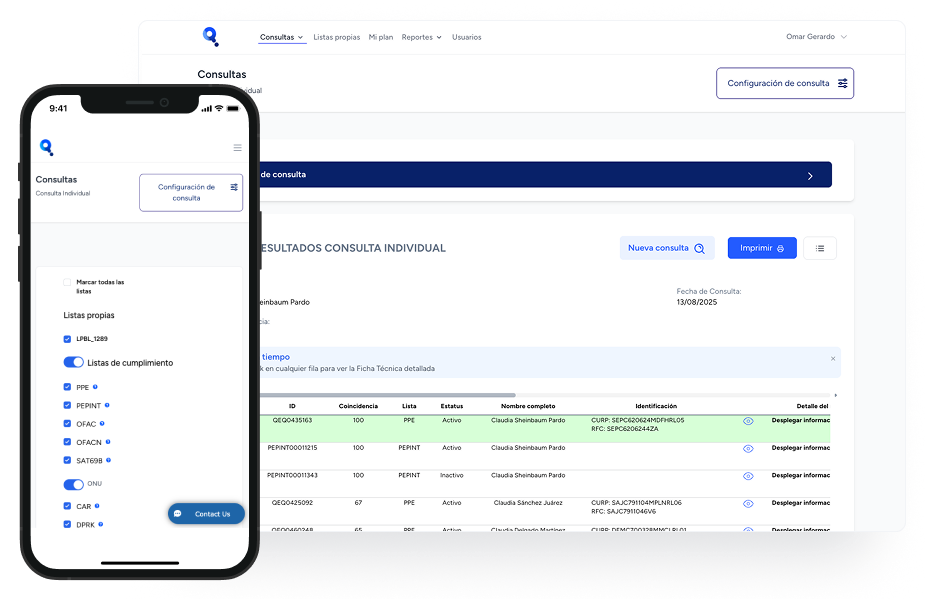
Task: Open the mobile hamburger menu
Action: pos(237,148)
